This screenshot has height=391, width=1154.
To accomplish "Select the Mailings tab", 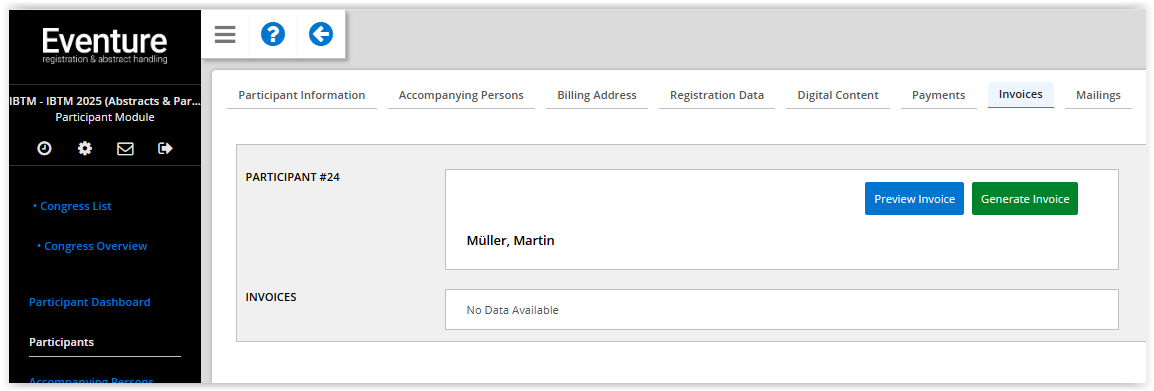I will click(1098, 96).
